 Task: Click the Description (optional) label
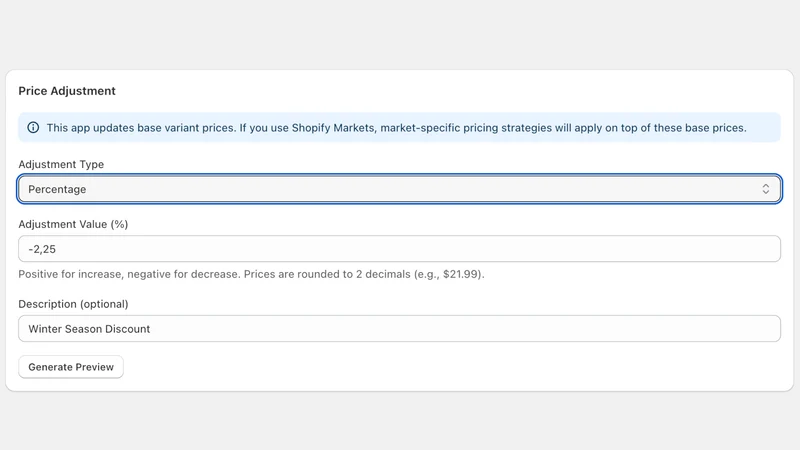pyautogui.click(x=73, y=304)
